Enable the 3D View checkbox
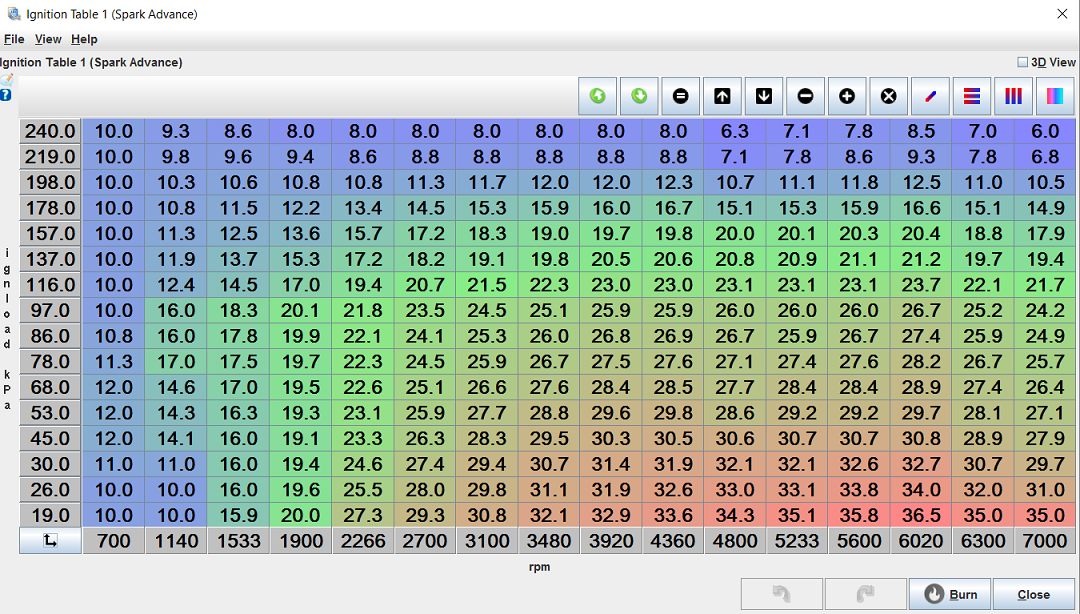 (1023, 62)
